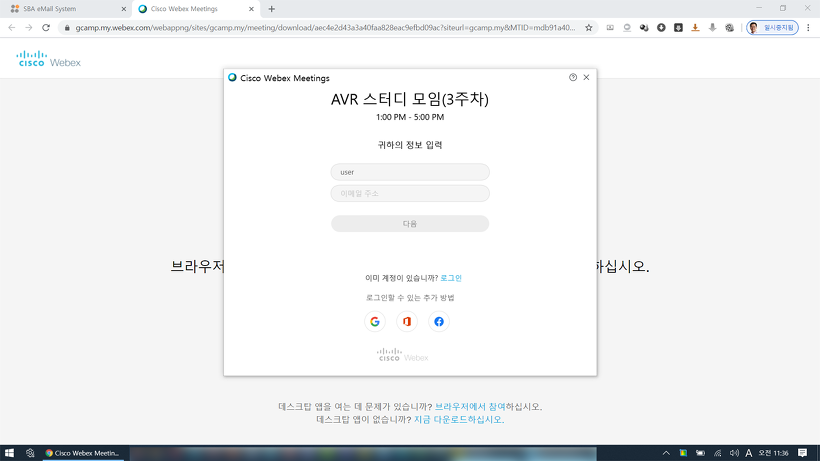820x461 pixels.
Task: Click the email address (이메일 주소) field
Action: 410,193
